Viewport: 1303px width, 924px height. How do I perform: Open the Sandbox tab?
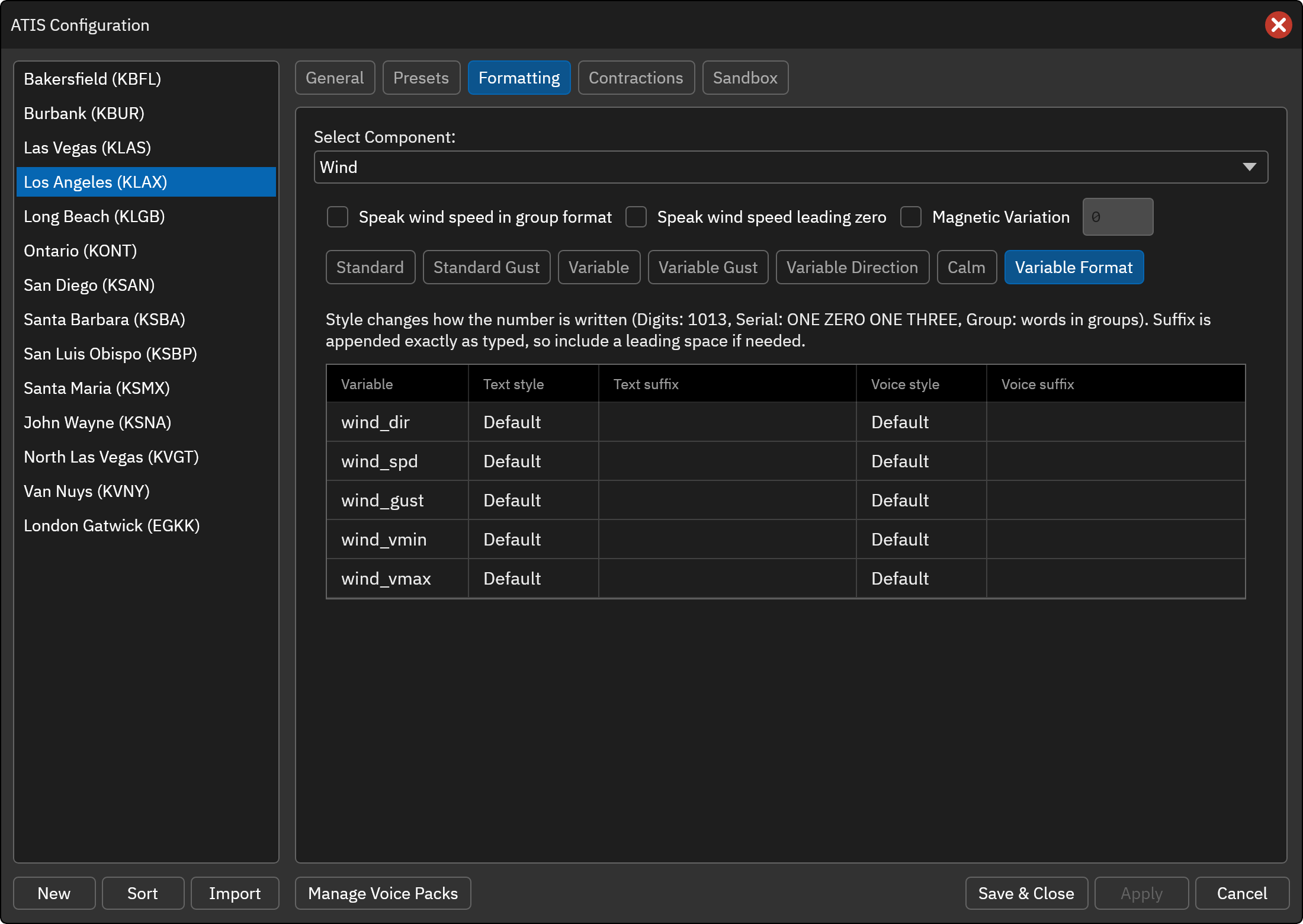[745, 78]
